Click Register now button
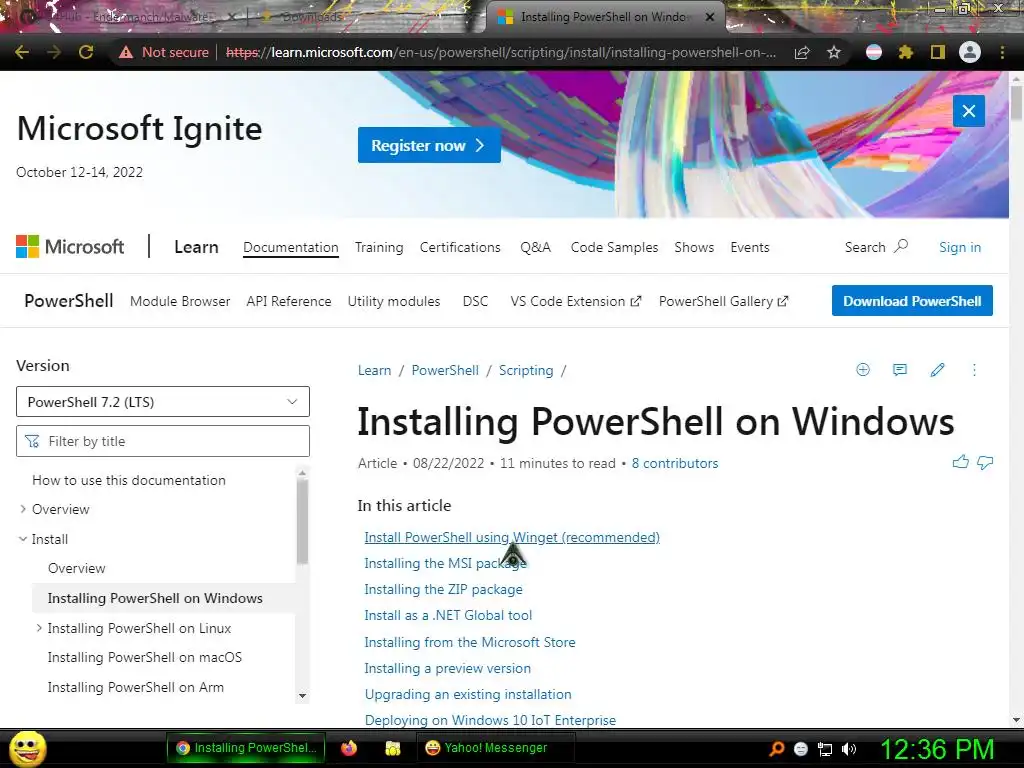1024x768 pixels. (x=429, y=145)
